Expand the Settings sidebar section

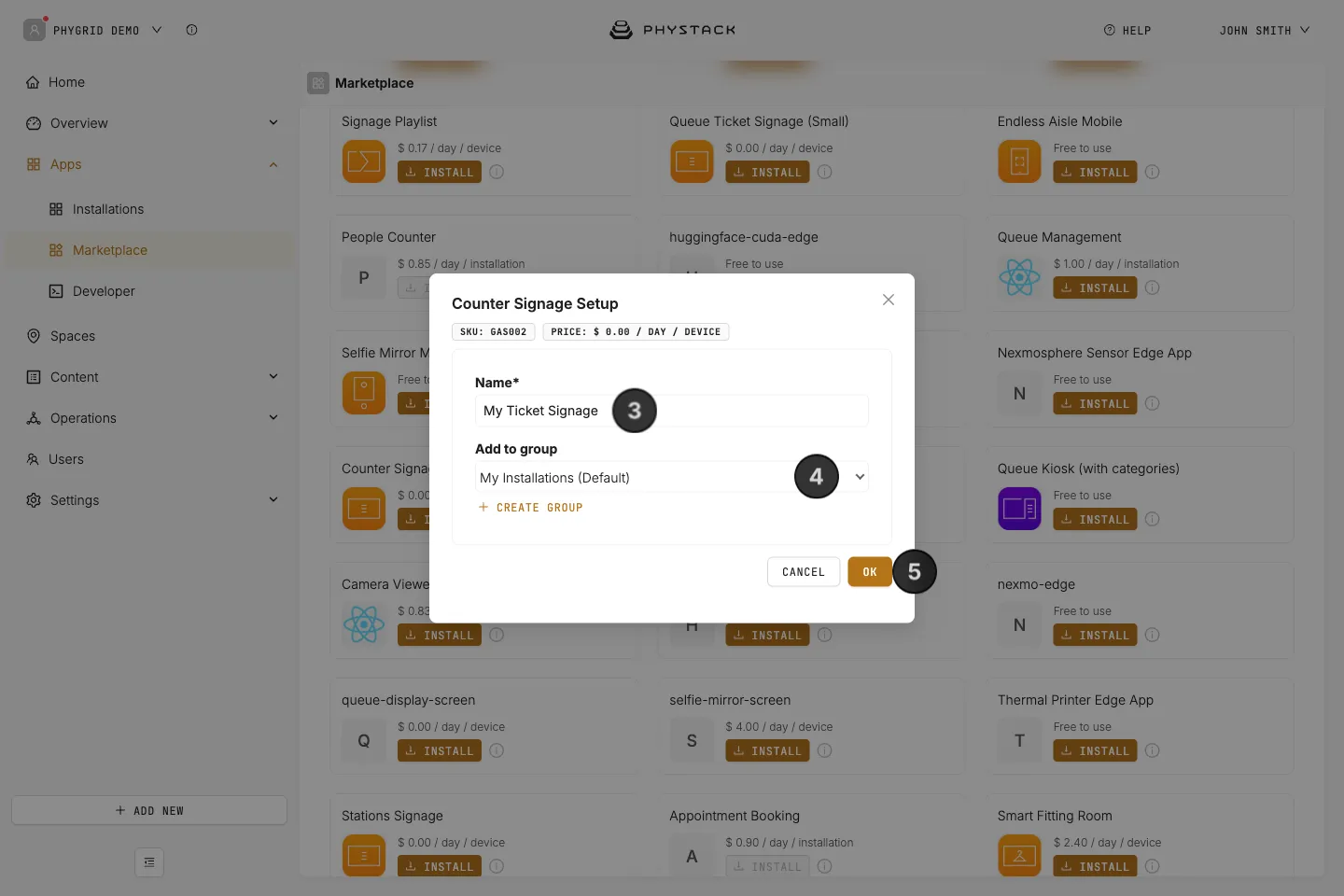pos(273,499)
